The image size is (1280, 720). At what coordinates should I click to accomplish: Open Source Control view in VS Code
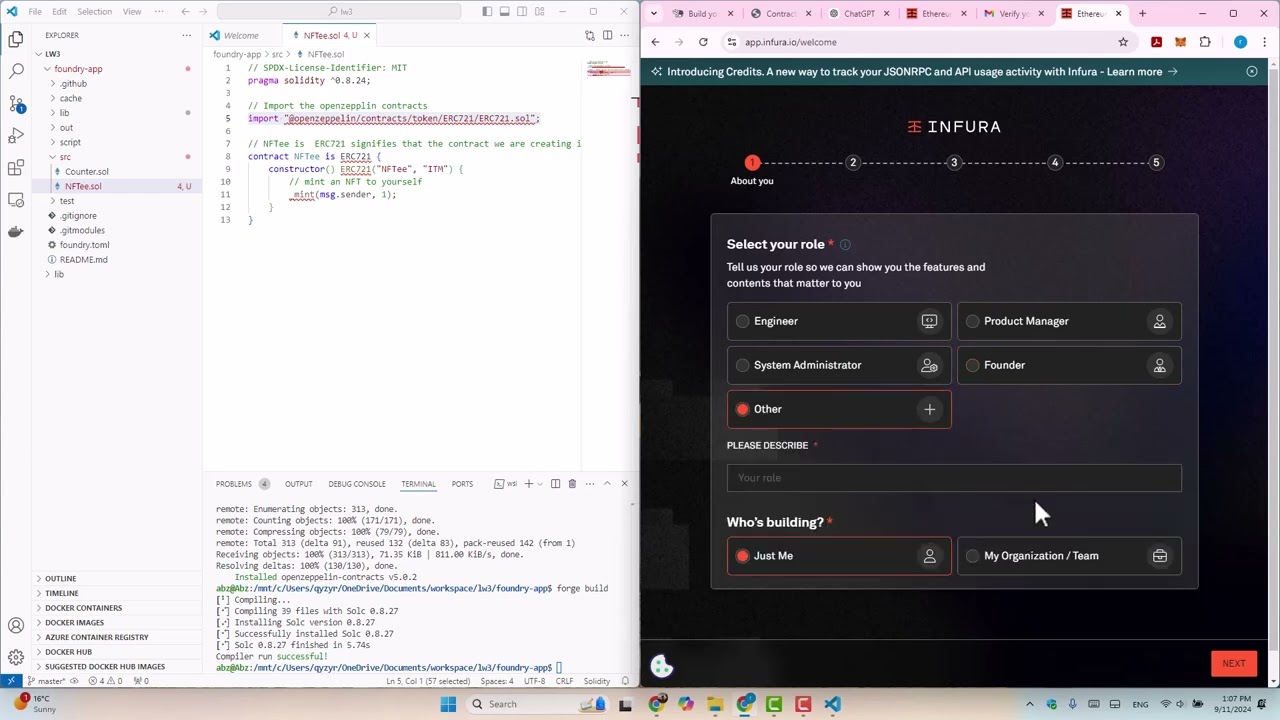click(16, 104)
